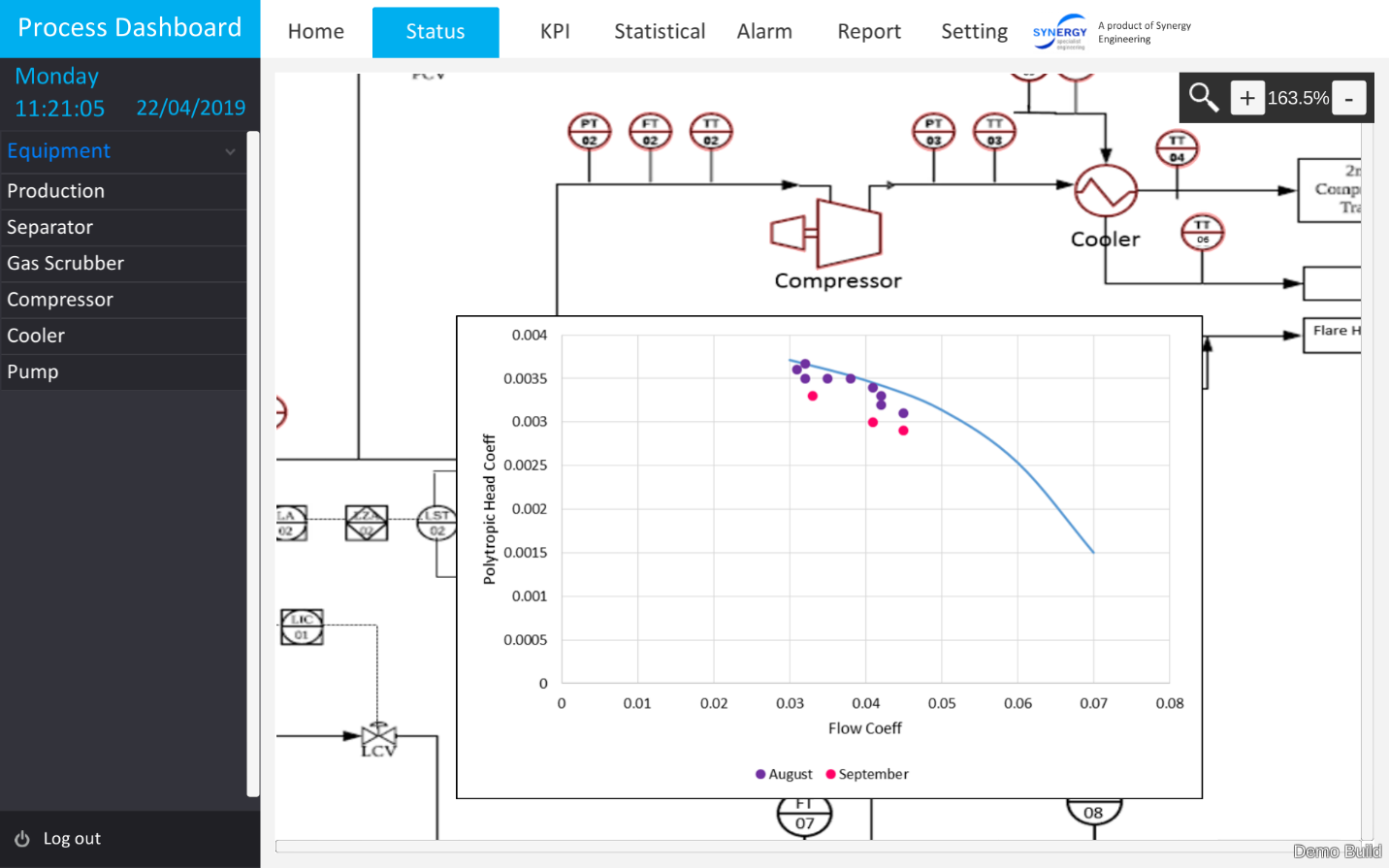Select Cooler in the sidebar list
1389x868 pixels.
coord(123,336)
